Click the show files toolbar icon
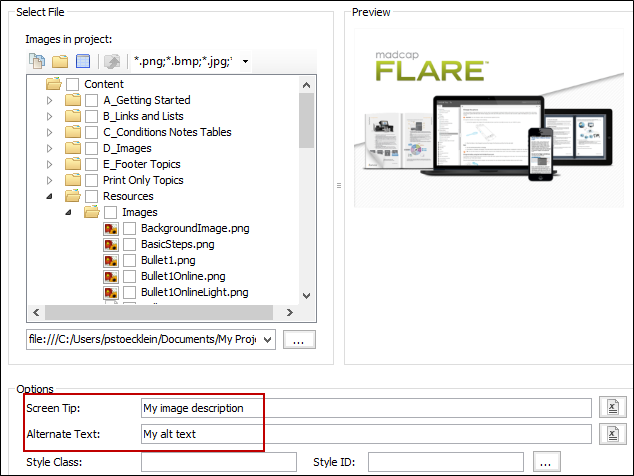This screenshot has width=634, height=476. click(37, 61)
